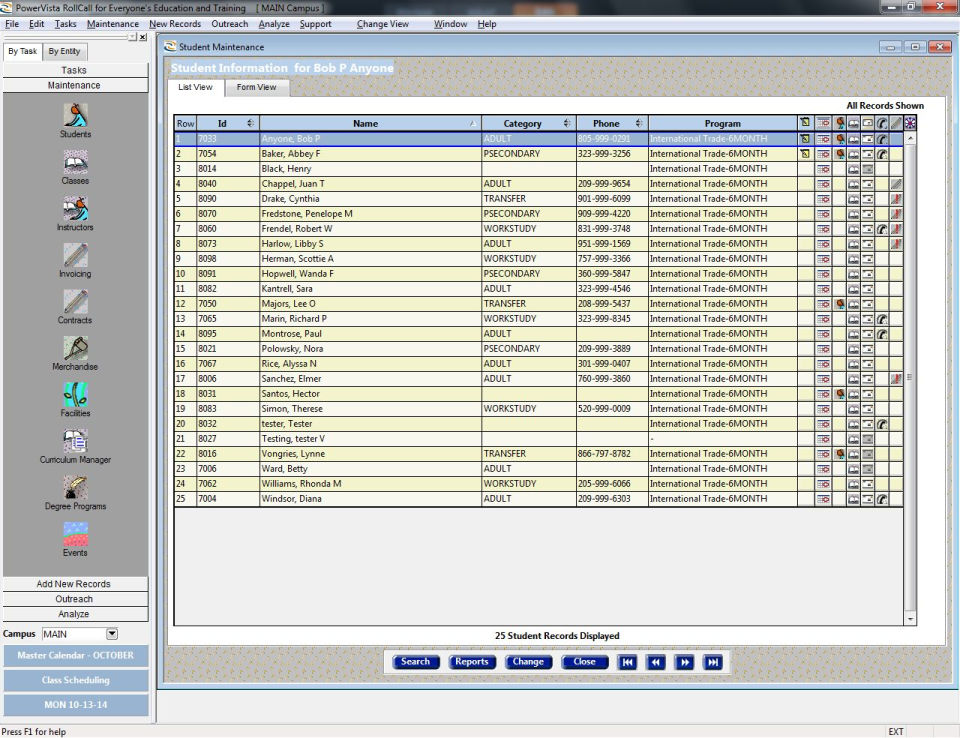Open the Events sidebar icon
This screenshot has height=738, width=960.
click(75, 534)
